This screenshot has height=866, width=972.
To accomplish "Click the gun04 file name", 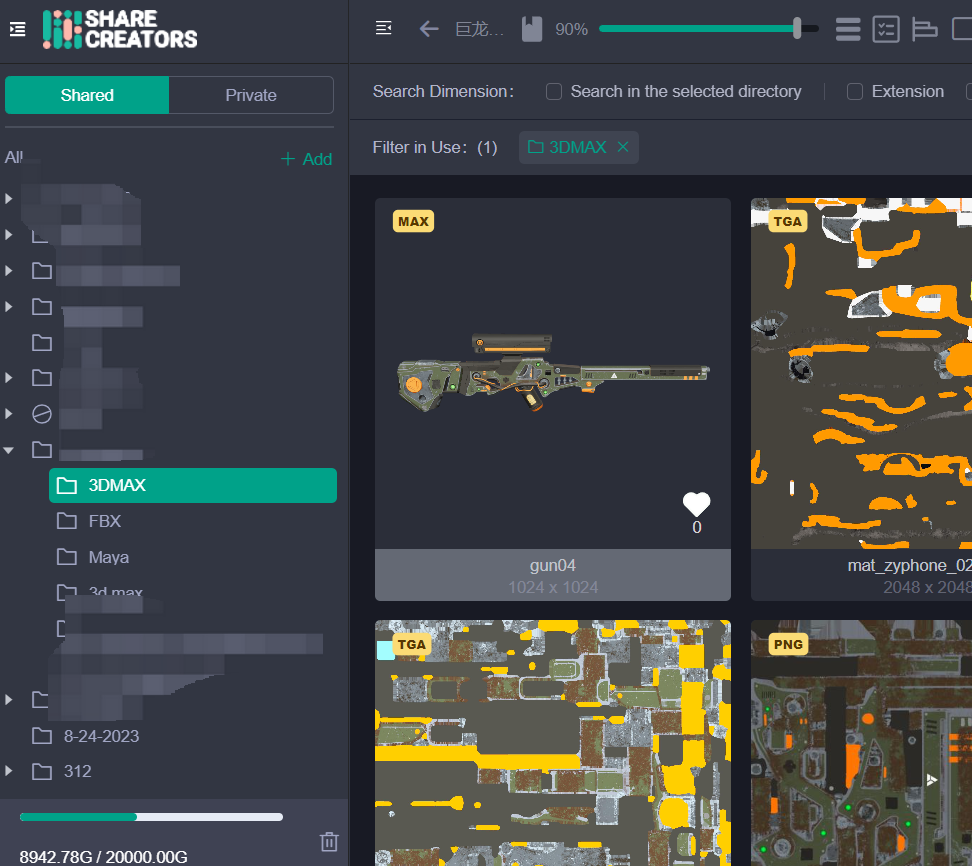I will click(553, 565).
